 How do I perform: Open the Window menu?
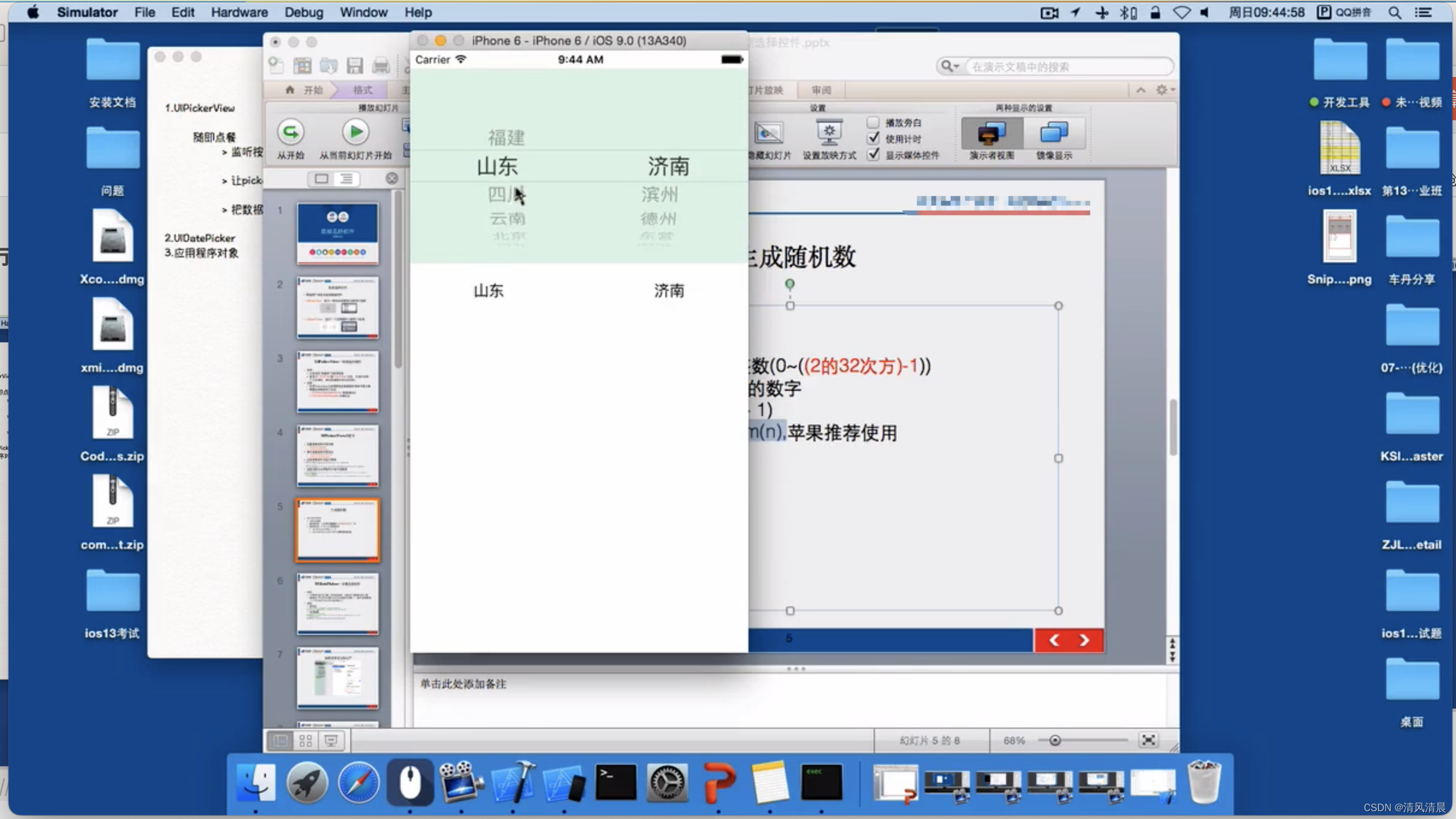[x=363, y=12]
